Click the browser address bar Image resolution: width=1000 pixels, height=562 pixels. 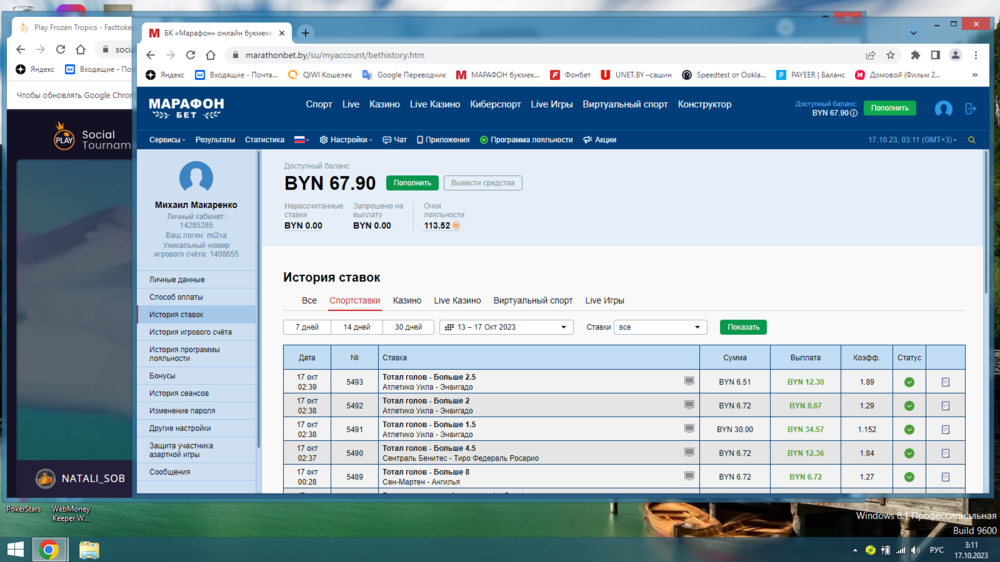(540, 55)
